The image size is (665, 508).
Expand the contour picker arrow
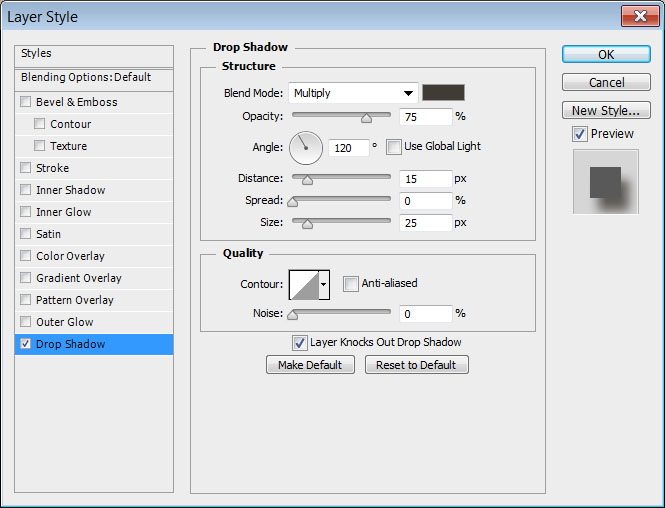[x=323, y=285]
